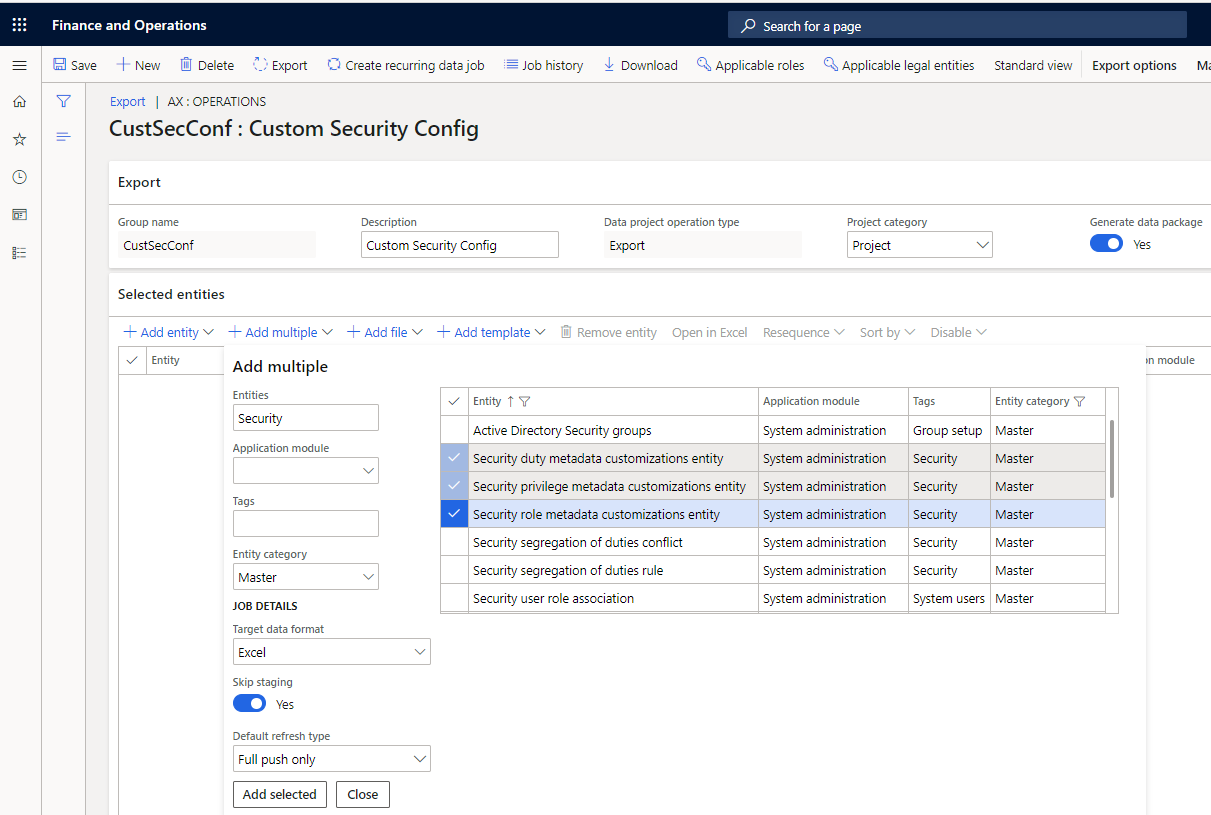Click the entity grid vertical scrollbar
1211x815 pixels.
(x=1112, y=460)
